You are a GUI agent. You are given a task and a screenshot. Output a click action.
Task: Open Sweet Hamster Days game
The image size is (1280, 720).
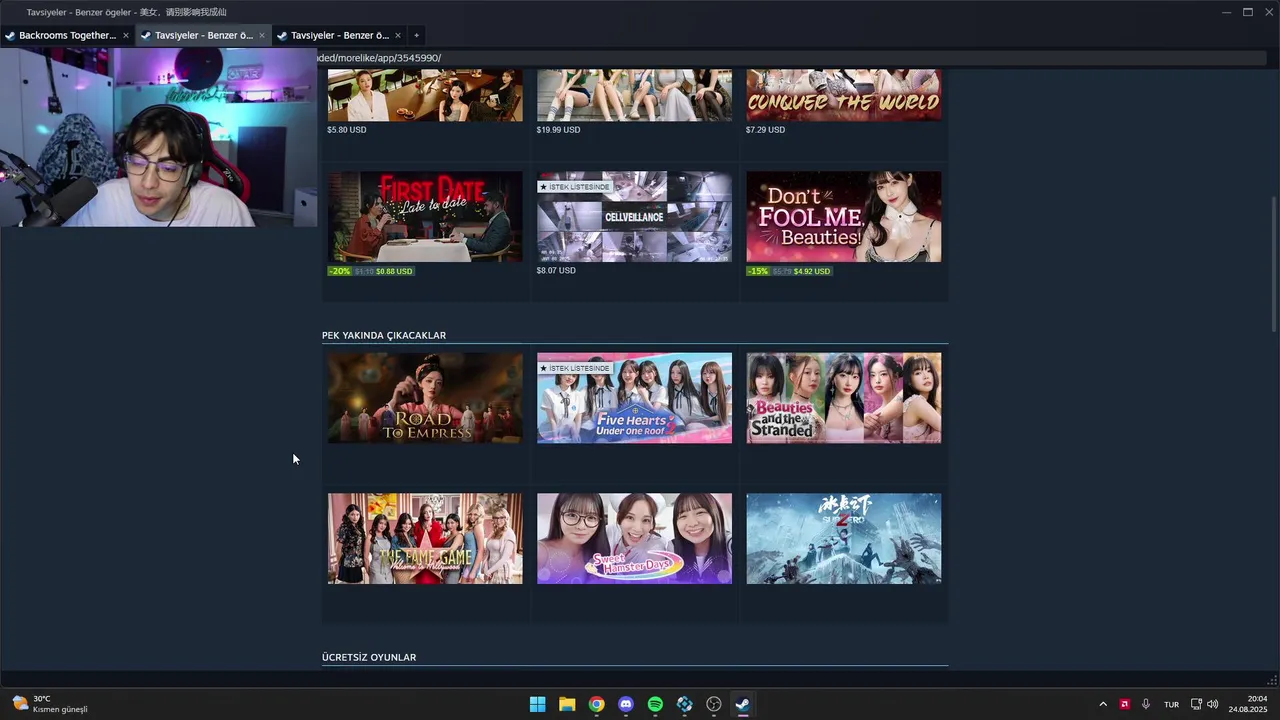click(x=634, y=539)
